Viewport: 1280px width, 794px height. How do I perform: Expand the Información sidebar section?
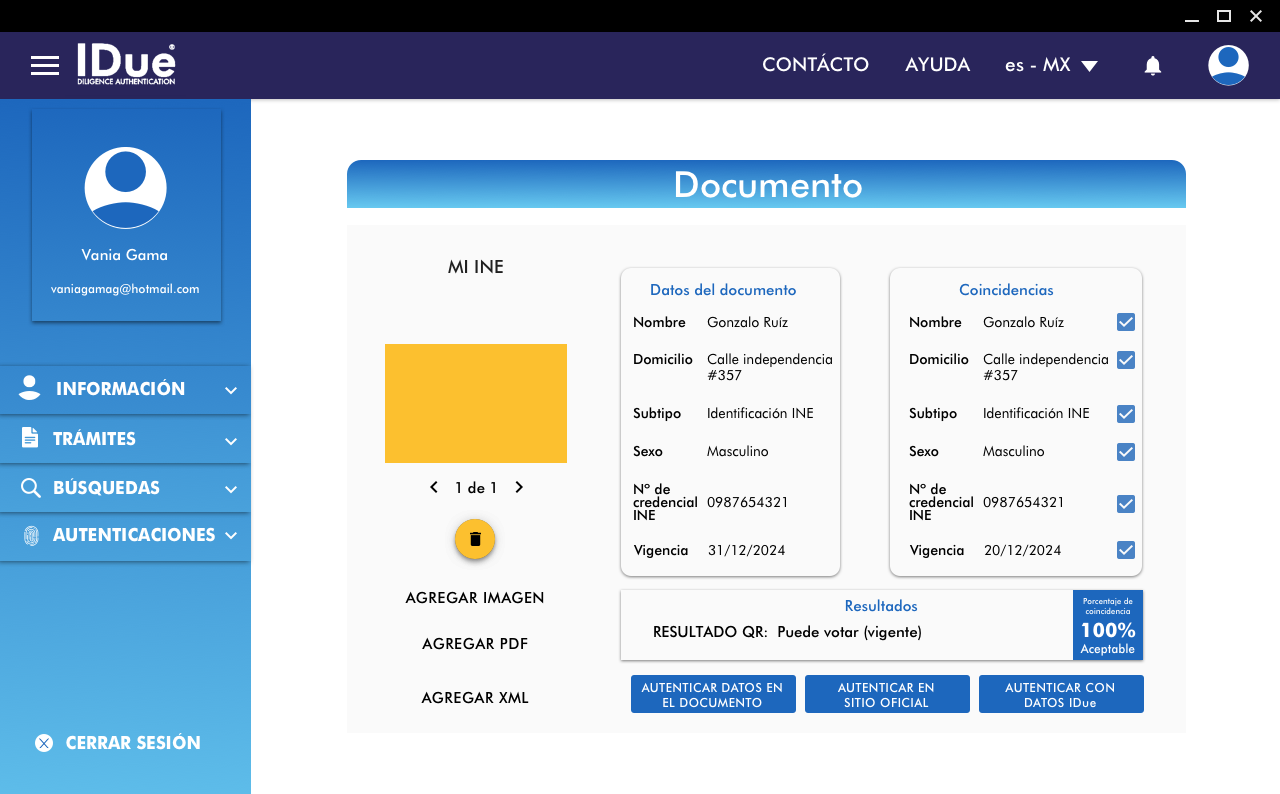tap(125, 389)
